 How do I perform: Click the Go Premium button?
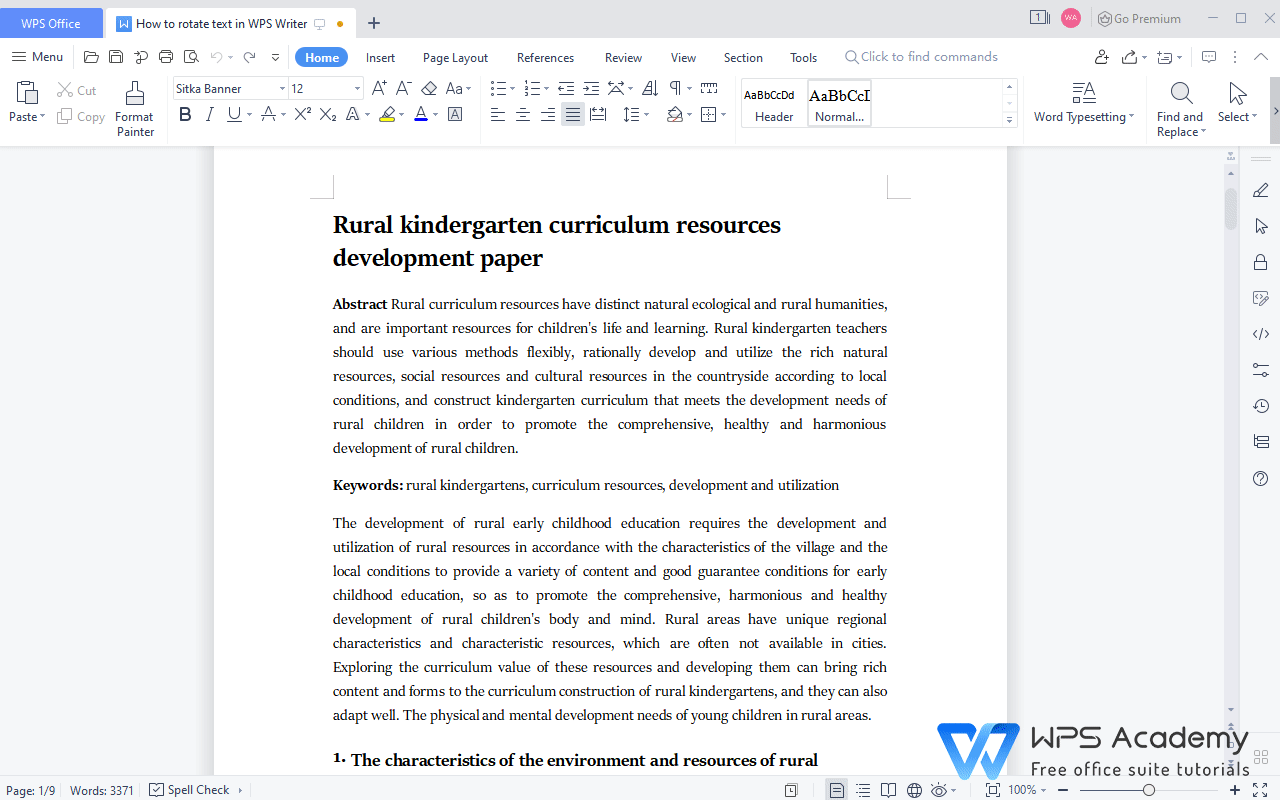coord(1138,18)
